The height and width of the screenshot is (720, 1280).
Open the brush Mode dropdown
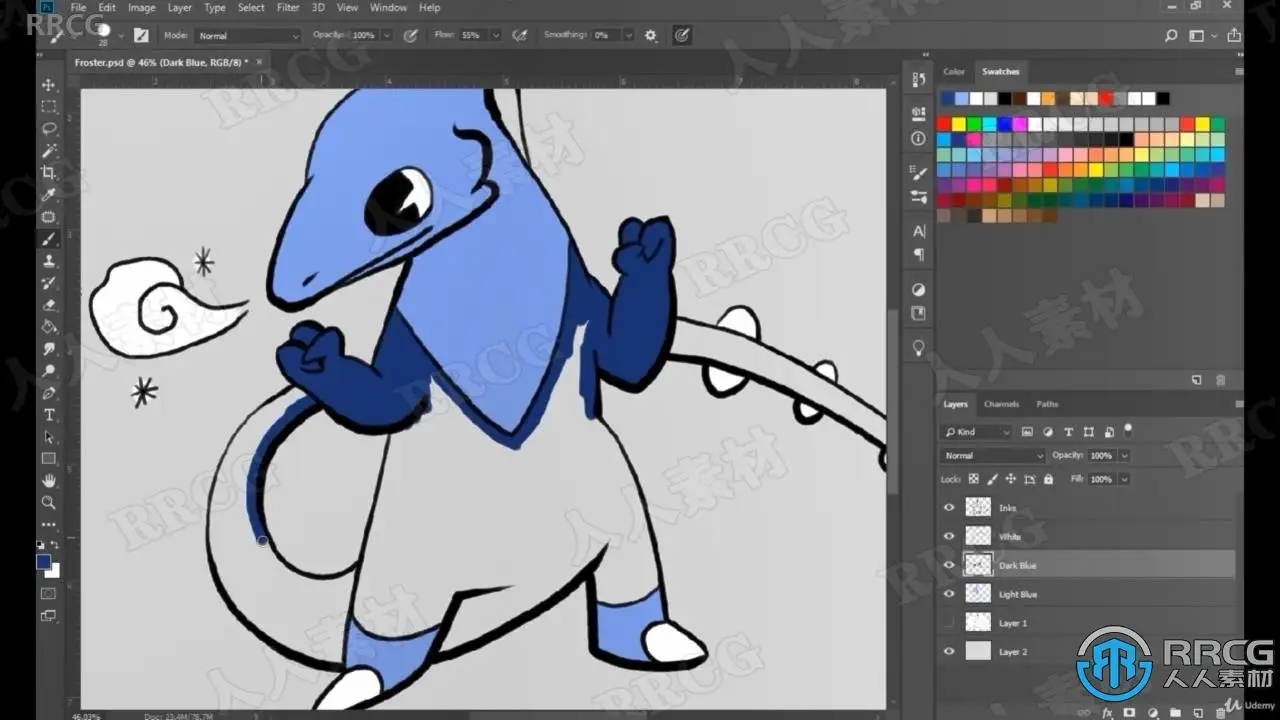[x=247, y=36]
